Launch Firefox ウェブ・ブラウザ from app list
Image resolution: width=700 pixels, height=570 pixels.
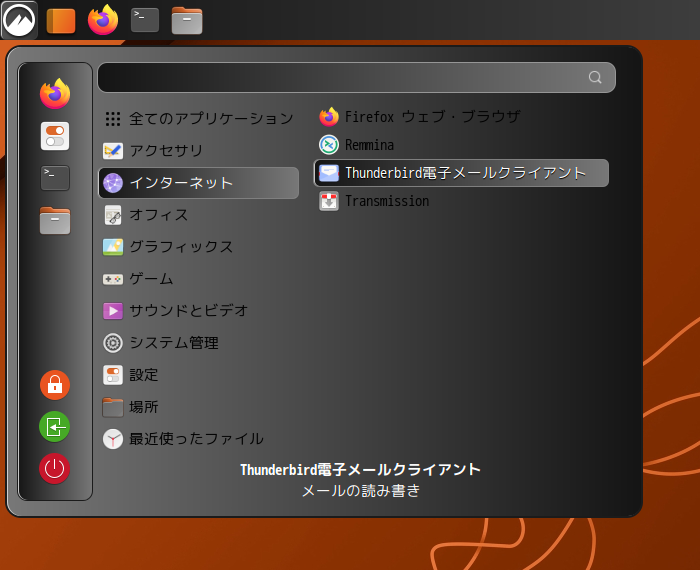coord(462,117)
